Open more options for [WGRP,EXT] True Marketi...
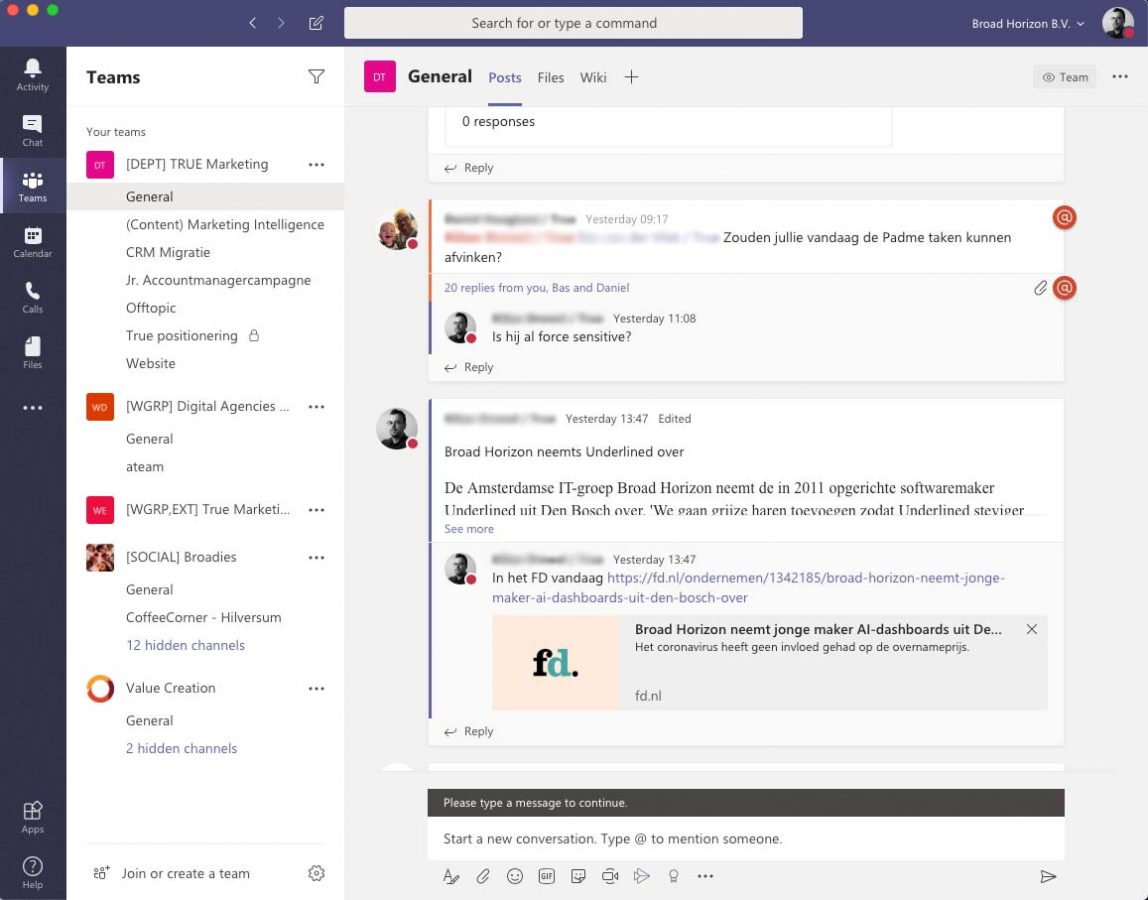 click(x=316, y=510)
